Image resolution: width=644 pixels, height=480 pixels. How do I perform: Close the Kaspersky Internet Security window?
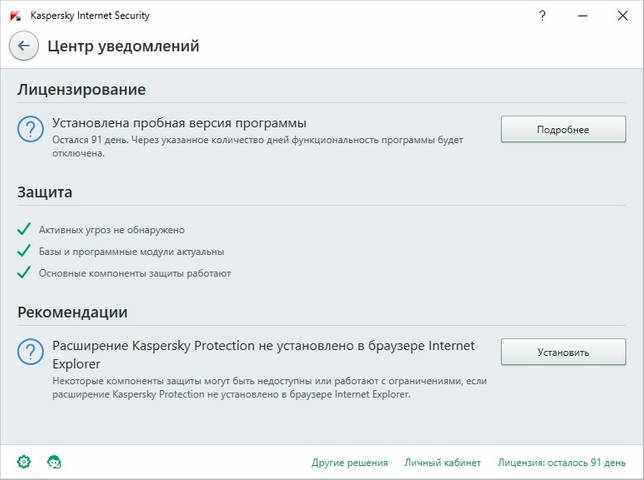[x=623, y=16]
